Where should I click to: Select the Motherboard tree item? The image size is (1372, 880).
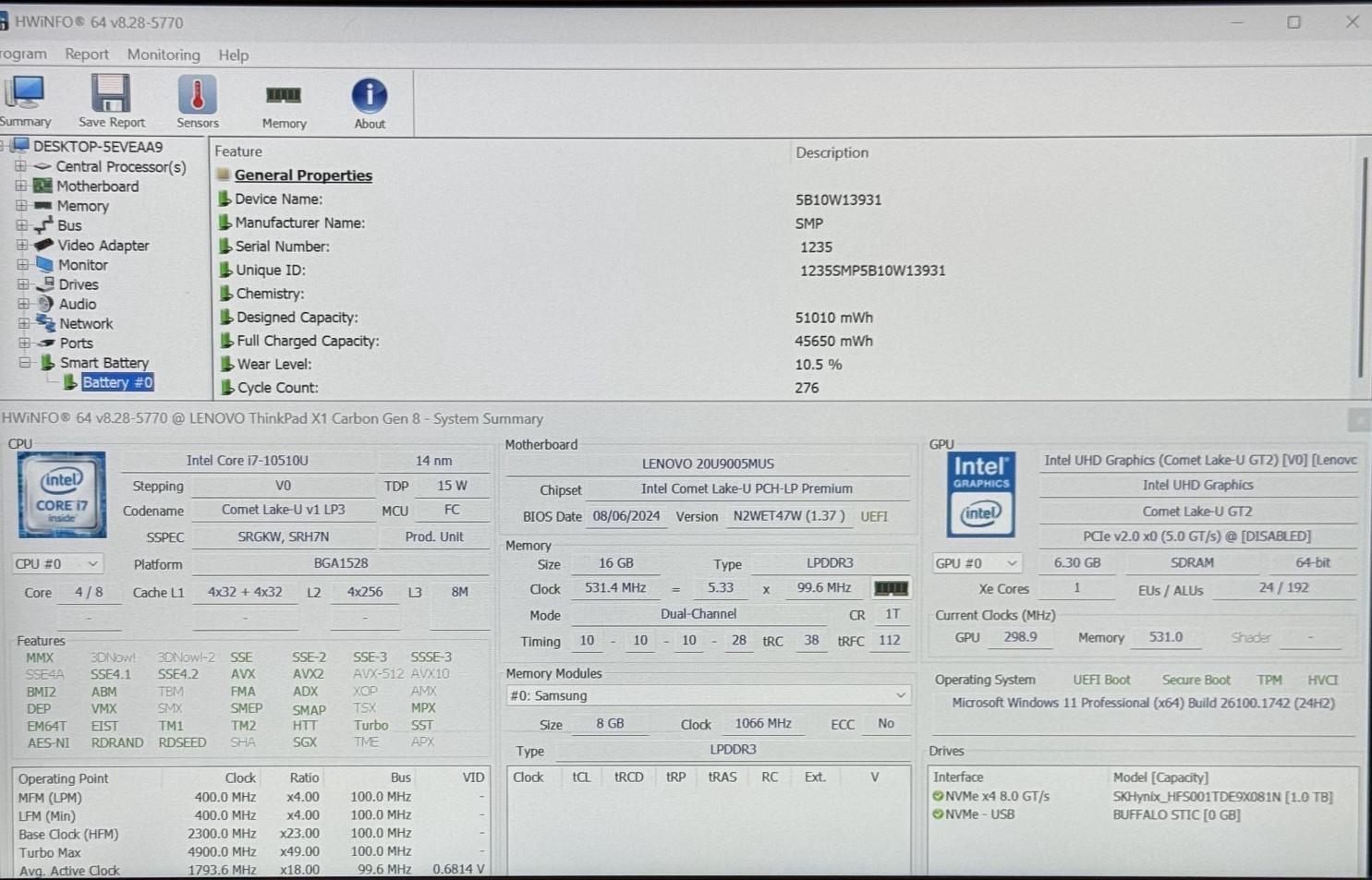97,187
